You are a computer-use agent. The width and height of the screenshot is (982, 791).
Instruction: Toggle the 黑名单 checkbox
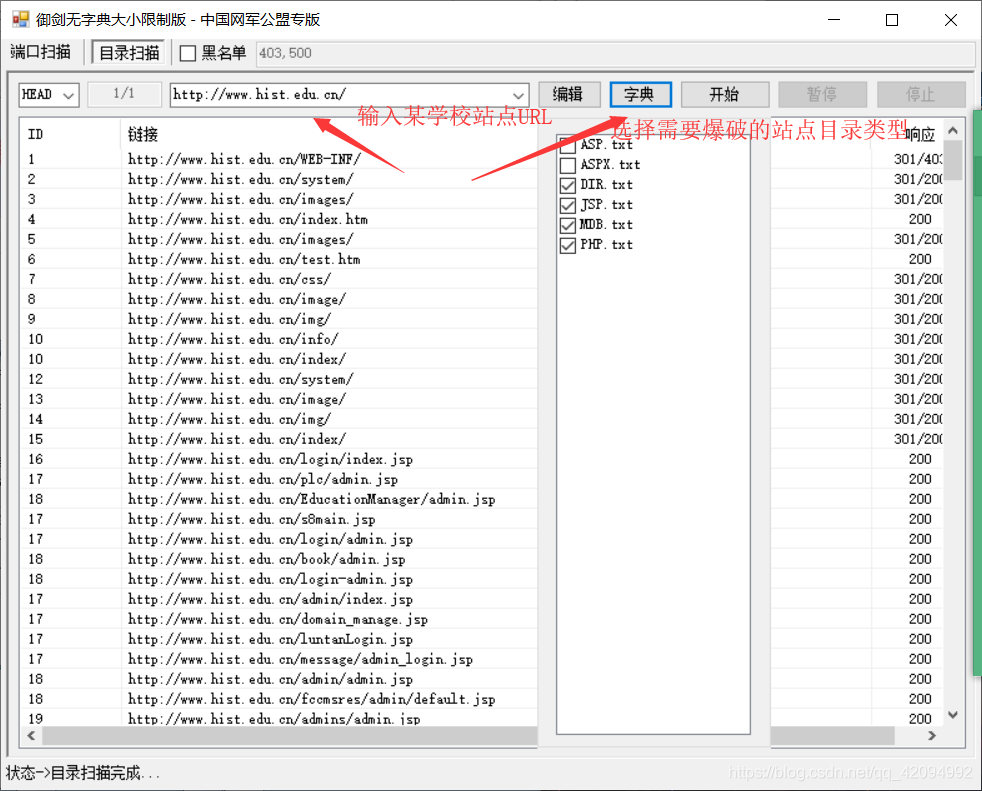tap(187, 53)
